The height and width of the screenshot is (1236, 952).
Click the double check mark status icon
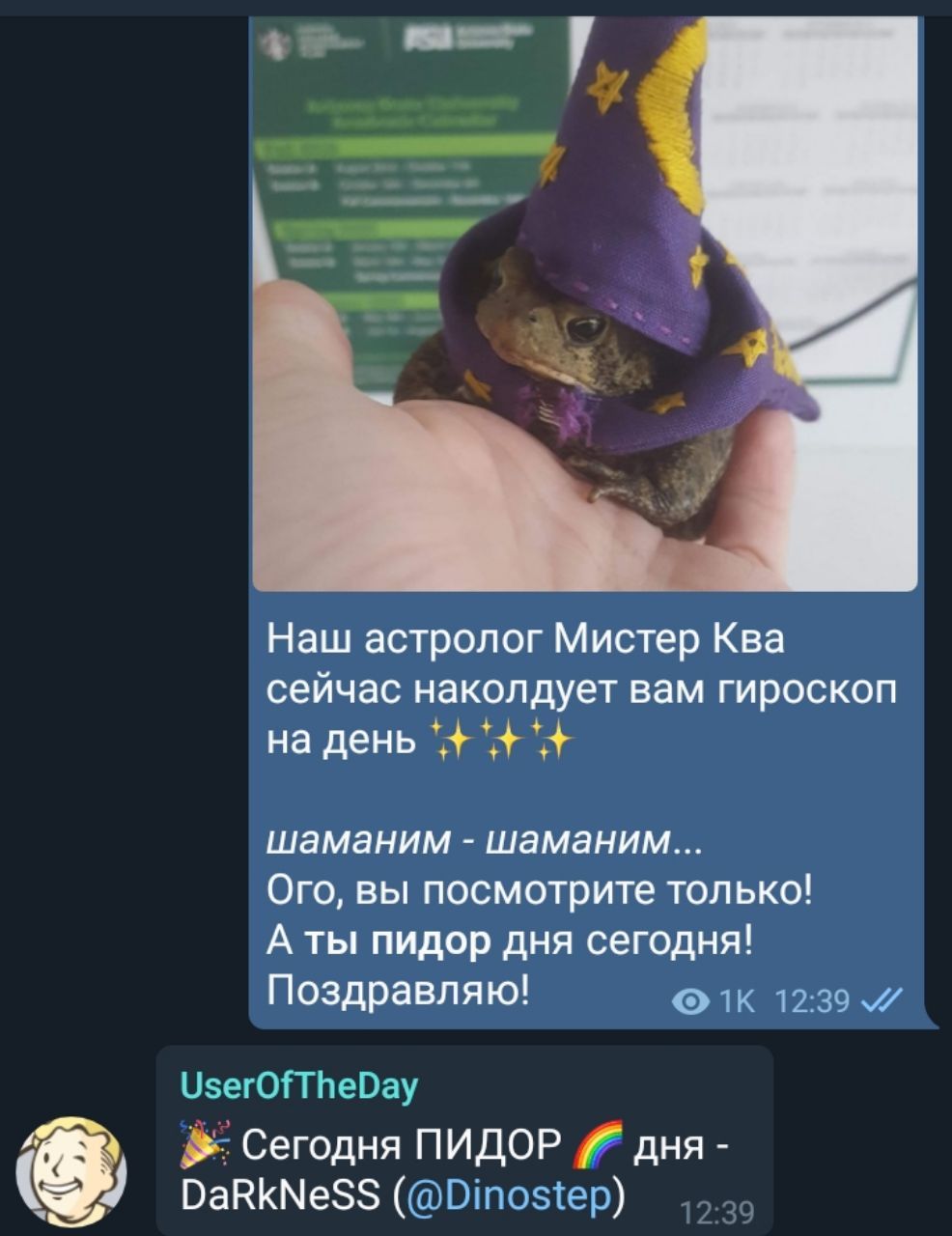click(x=884, y=1002)
